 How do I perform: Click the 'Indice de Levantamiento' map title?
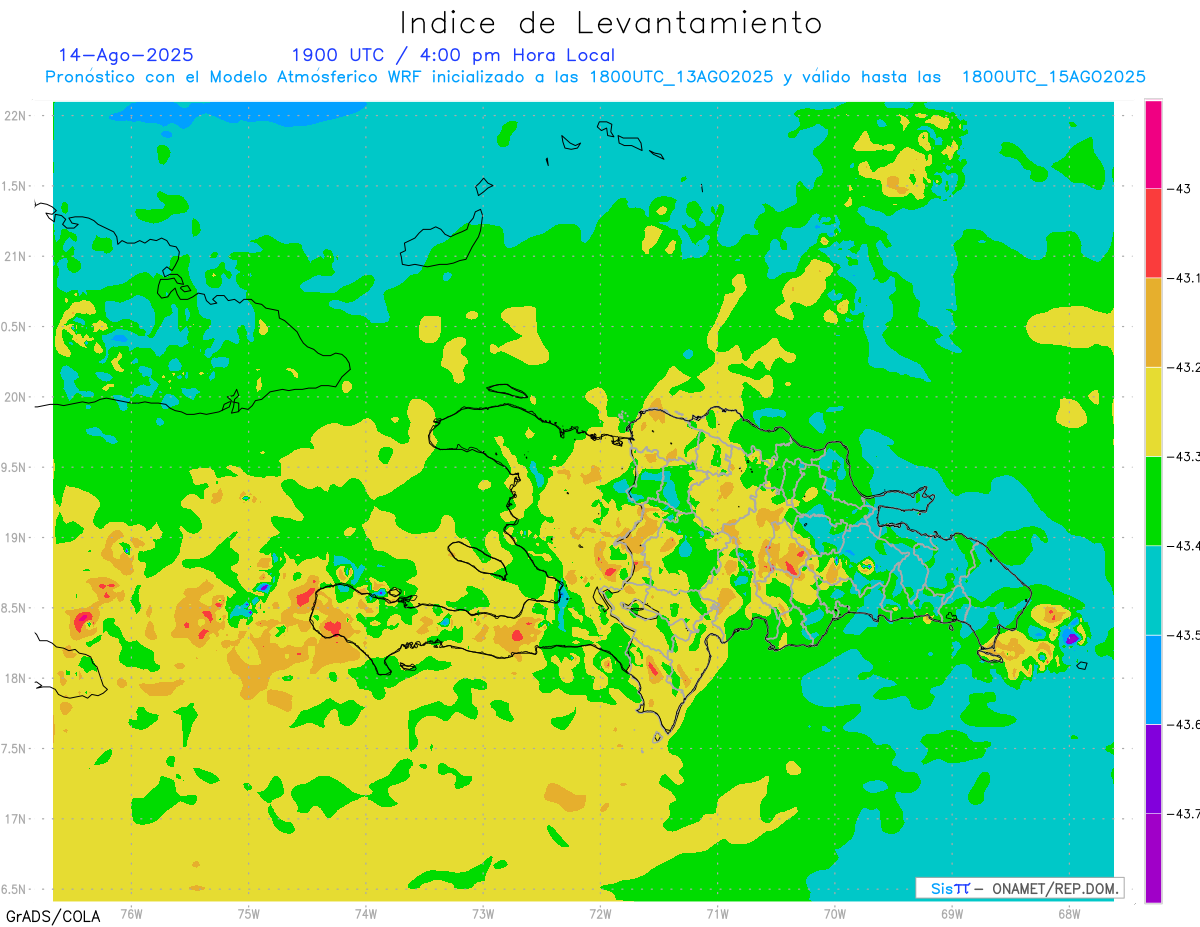pos(611,22)
